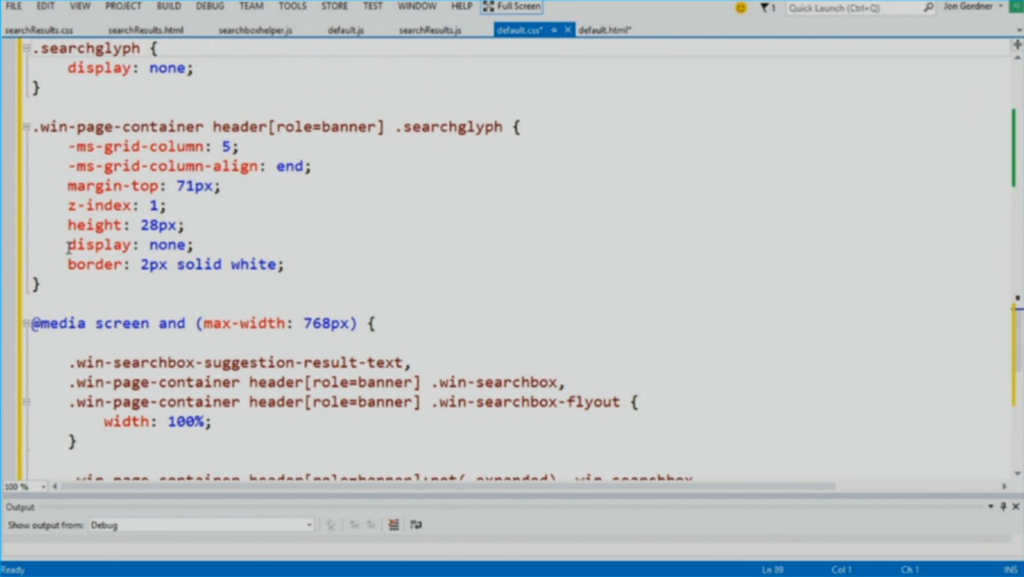Click the -ms-grid-column: 5 line
The width and height of the screenshot is (1024, 577).
click(x=153, y=146)
